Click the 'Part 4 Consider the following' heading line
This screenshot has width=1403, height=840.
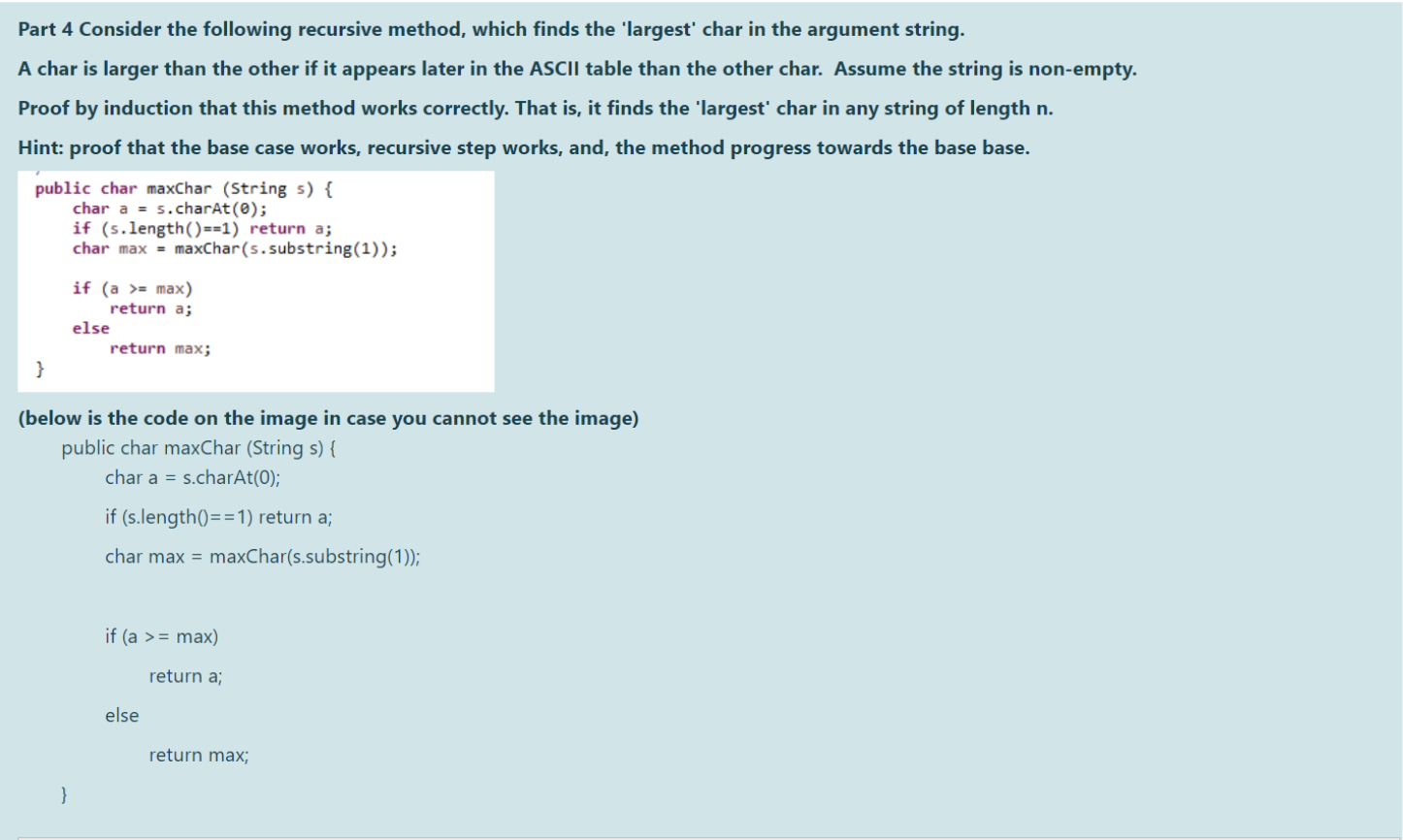pos(491,29)
